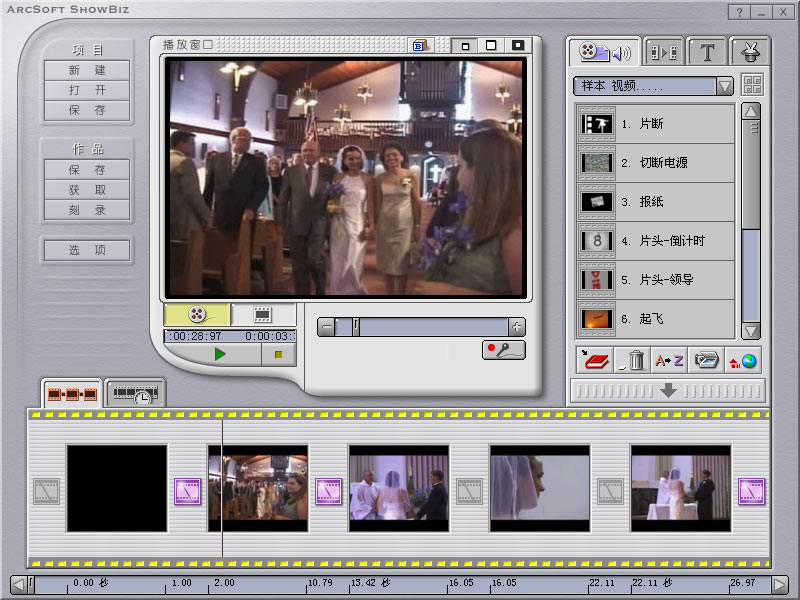Click the add-to-album red book icon
Viewport: 800px width, 600px height.
595,360
